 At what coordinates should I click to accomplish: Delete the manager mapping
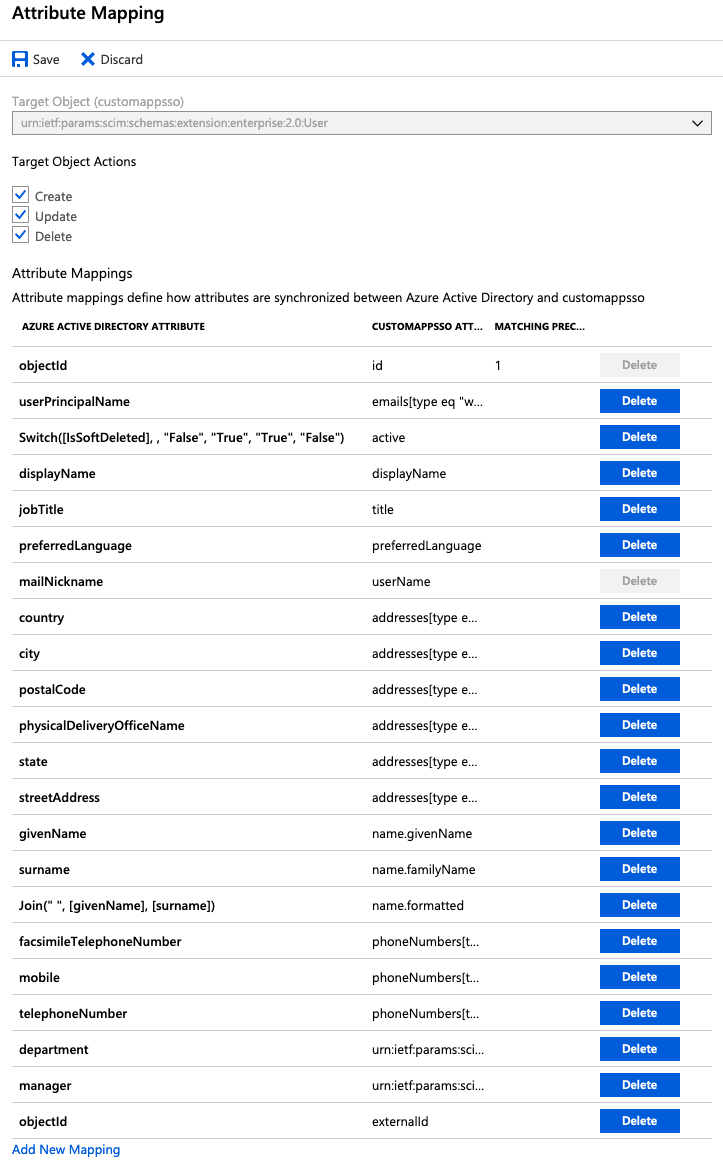639,1085
